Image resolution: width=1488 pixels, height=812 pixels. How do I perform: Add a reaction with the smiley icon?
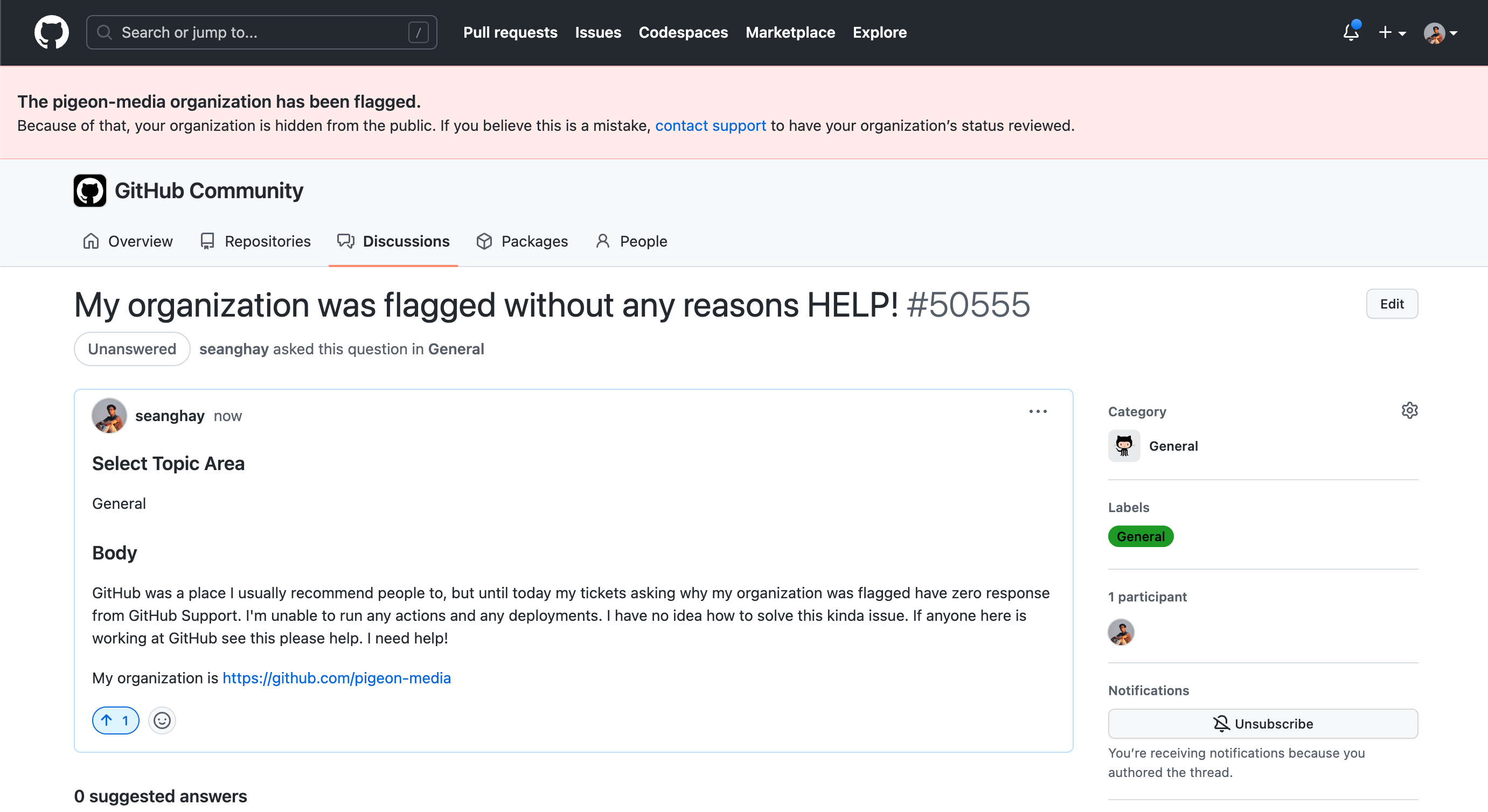[162, 720]
